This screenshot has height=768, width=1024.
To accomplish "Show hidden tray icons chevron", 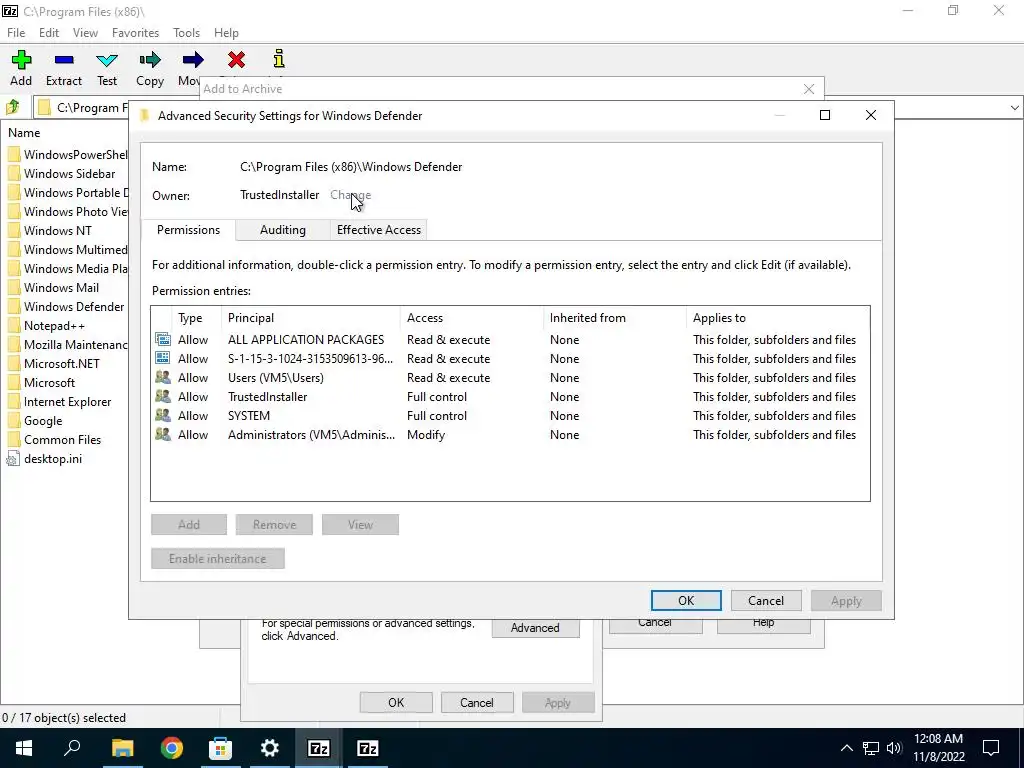I will click(846, 748).
